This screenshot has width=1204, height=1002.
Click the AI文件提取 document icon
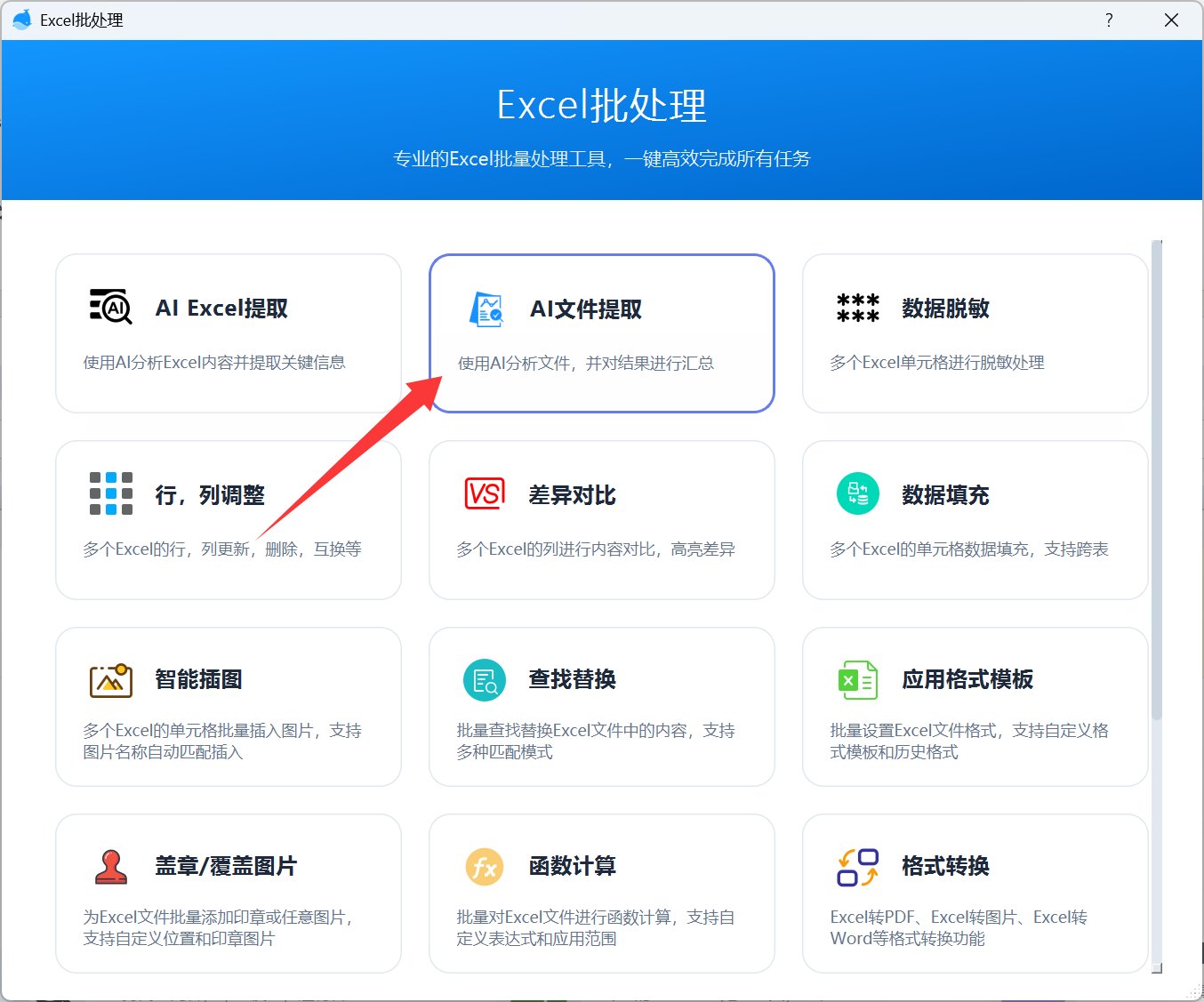486,309
